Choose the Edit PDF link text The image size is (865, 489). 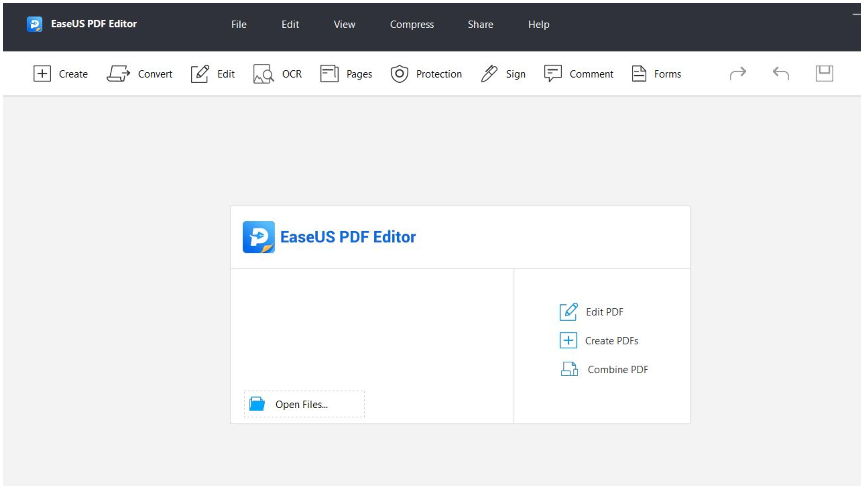[x=605, y=312]
